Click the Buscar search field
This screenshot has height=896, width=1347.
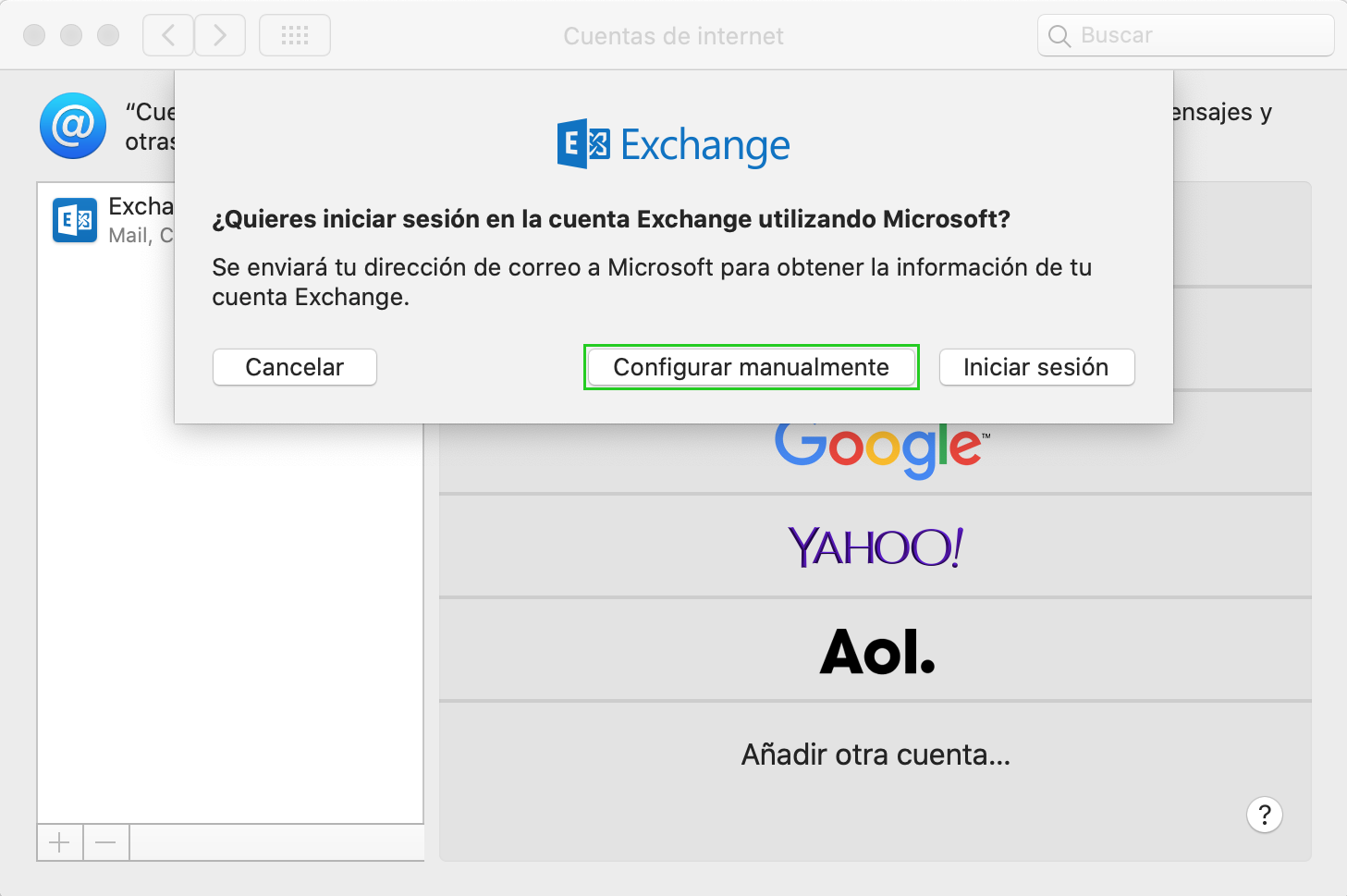[1186, 35]
